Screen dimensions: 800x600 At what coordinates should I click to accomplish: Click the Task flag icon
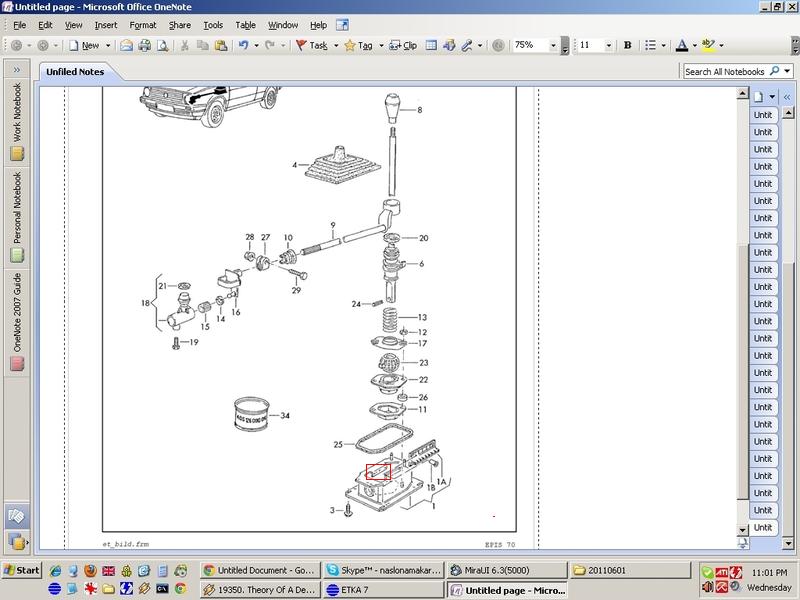click(x=301, y=45)
